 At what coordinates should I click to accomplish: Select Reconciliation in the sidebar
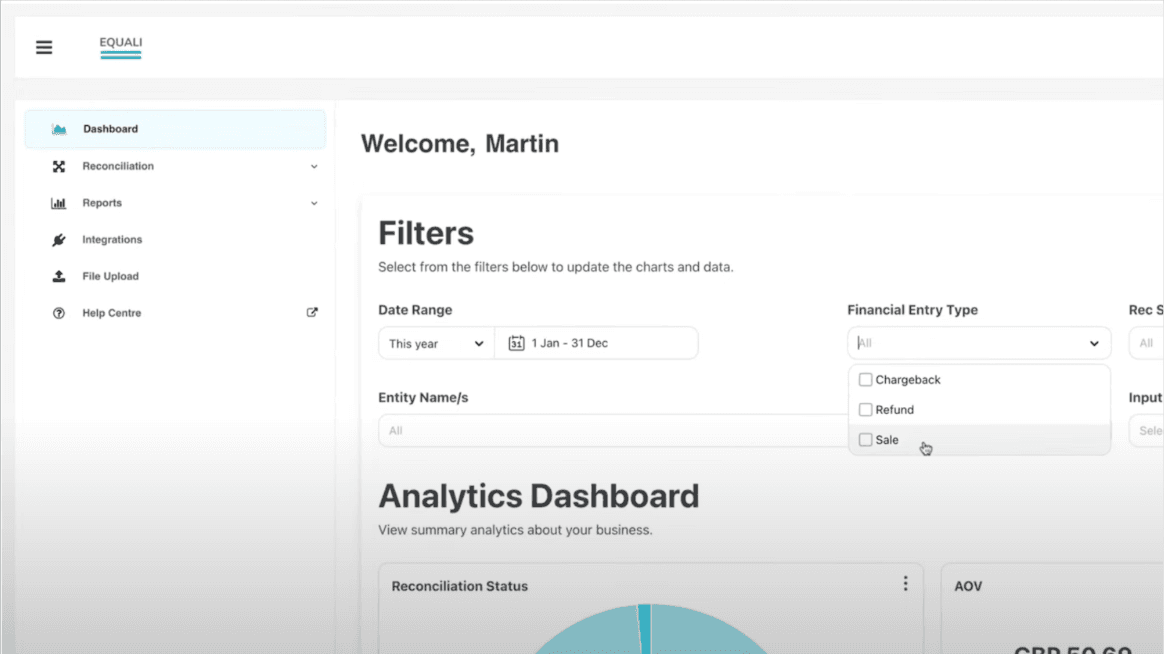[175, 166]
